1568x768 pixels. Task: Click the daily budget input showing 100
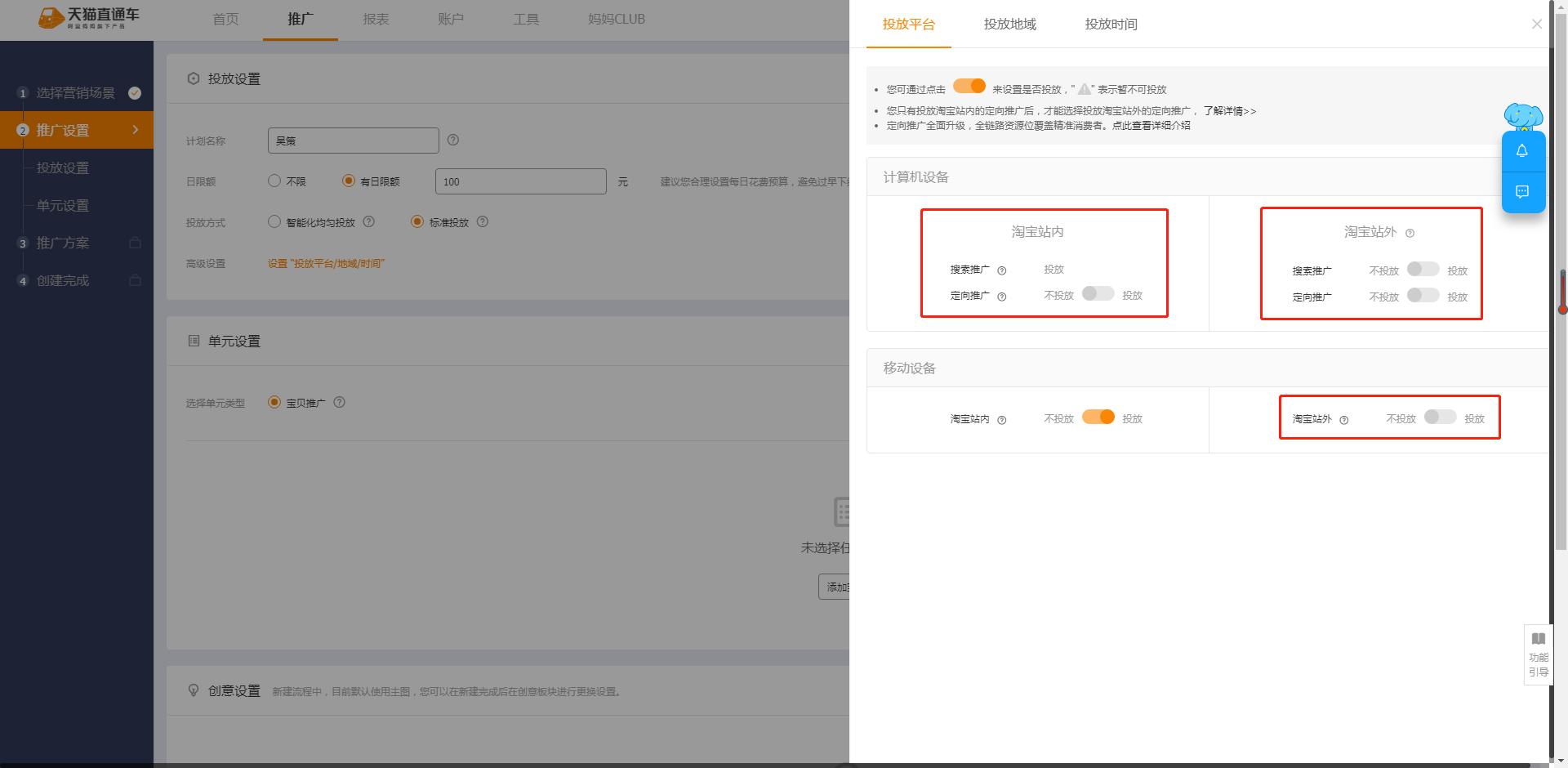[520, 181]
